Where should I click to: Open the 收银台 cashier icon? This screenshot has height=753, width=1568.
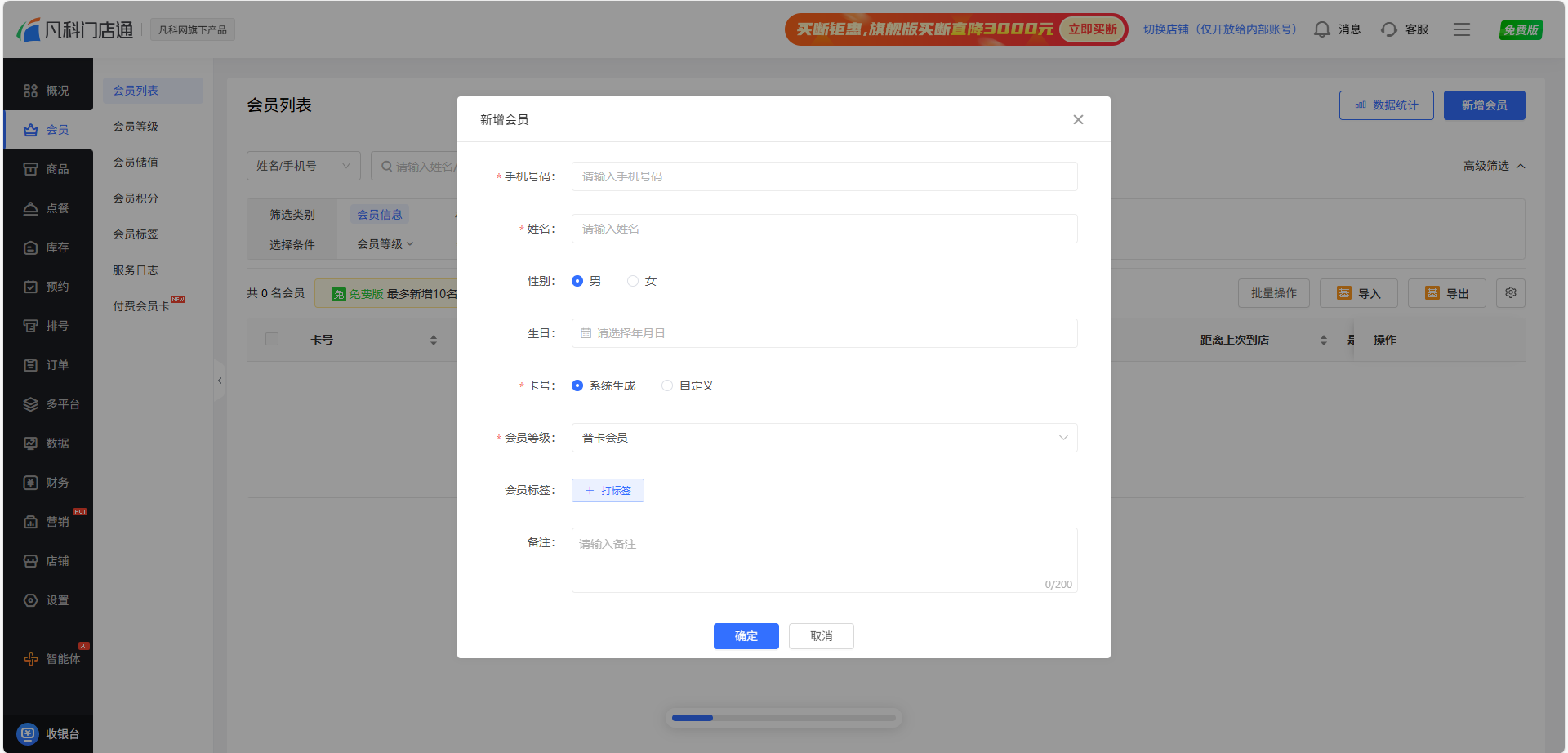point(29,733)
